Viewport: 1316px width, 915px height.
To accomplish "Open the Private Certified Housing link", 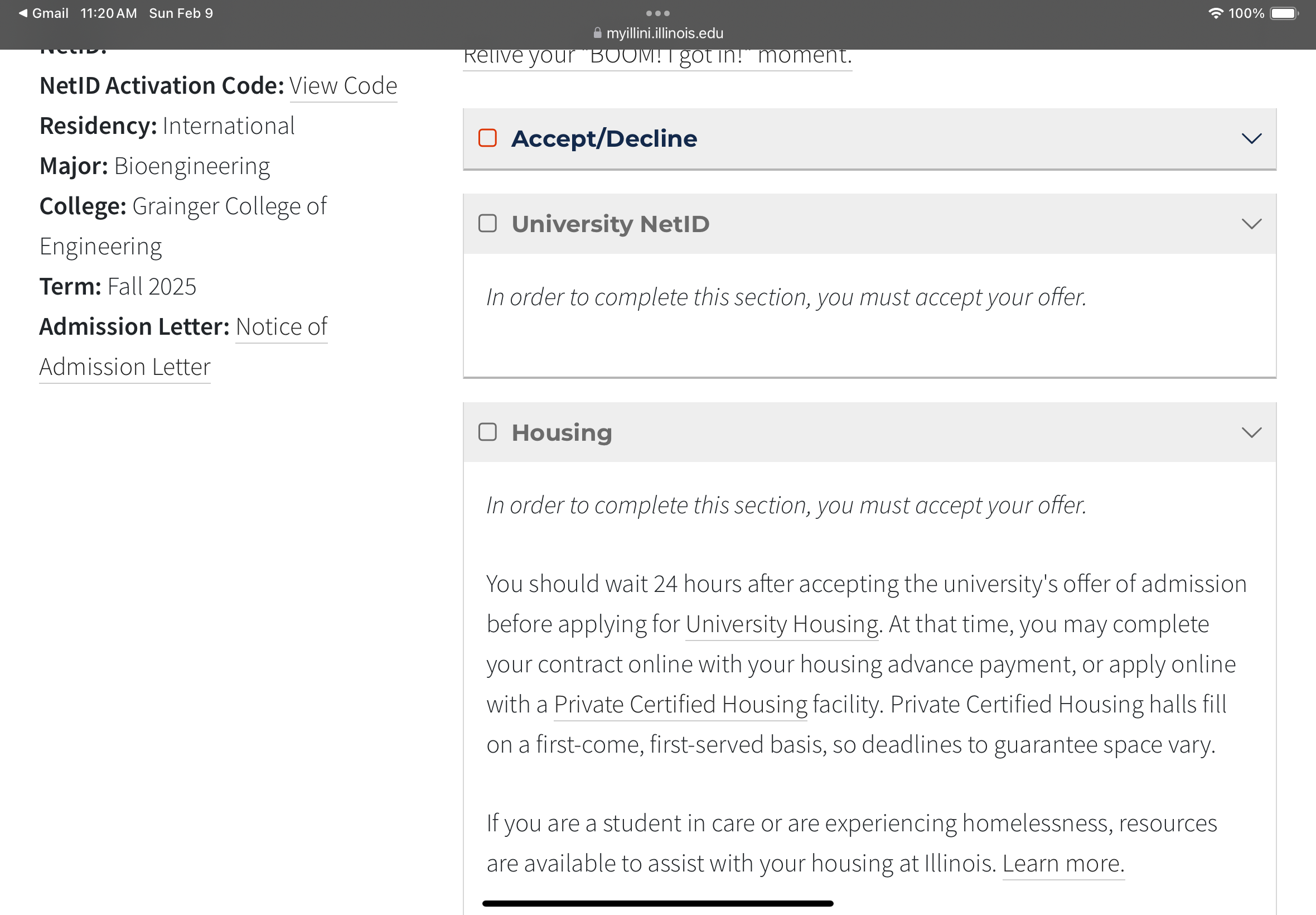I will [681, 705].
